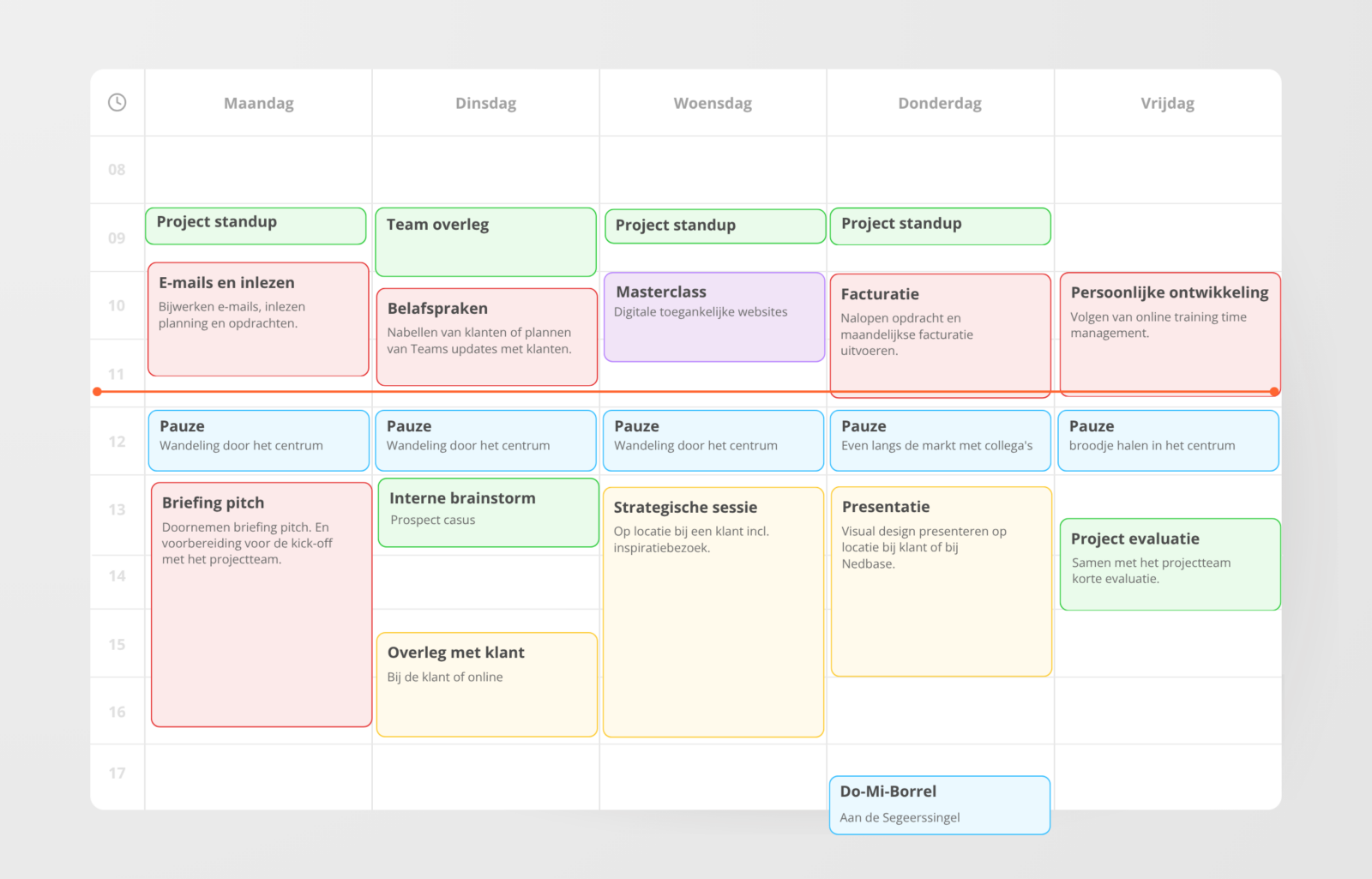Click the Presentatie event on Donderdag
The height and width of the screenshot is (879, 1372).
click(x=941, y=581)
